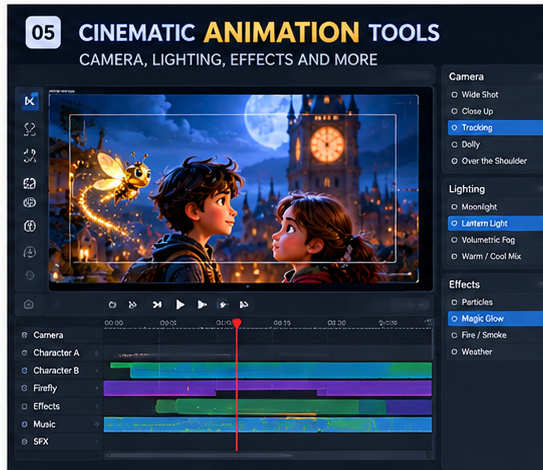Select the Dolly camera option

(495, 144)
